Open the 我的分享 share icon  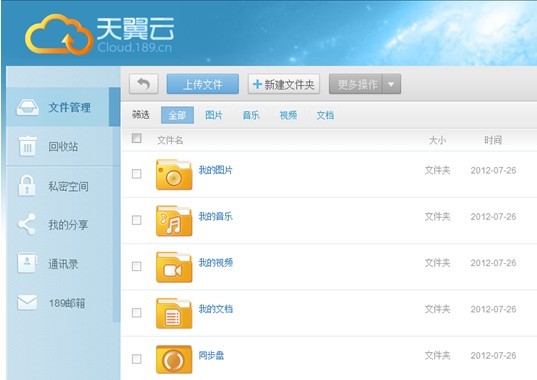point(27,225)
